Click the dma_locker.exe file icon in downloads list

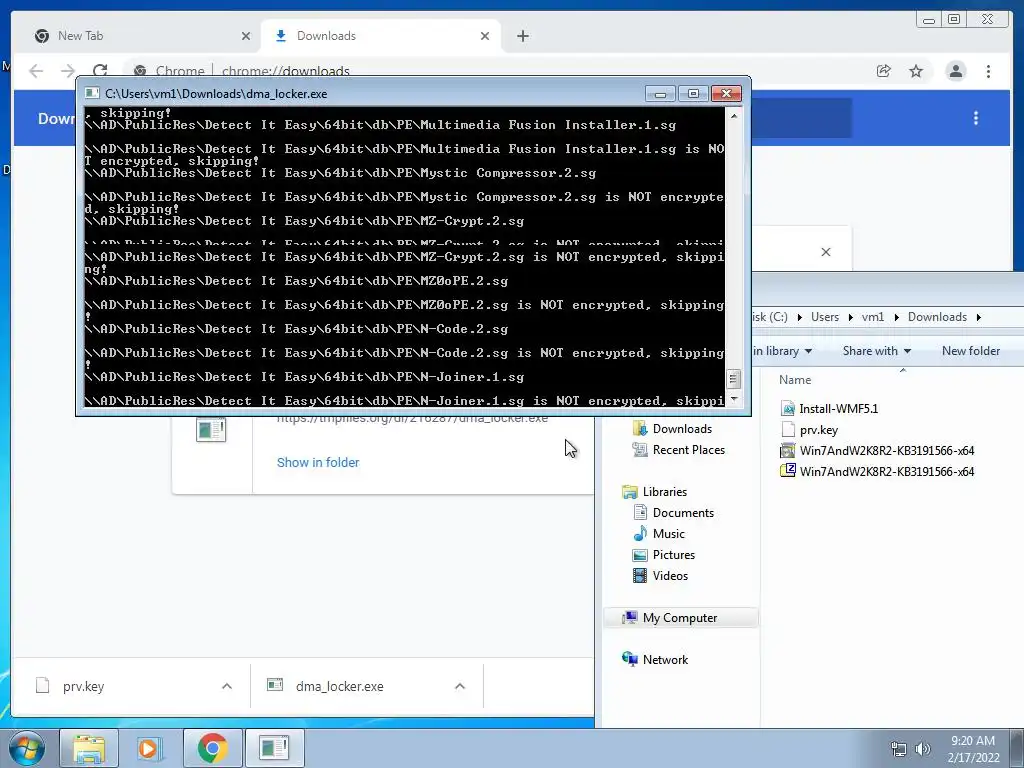(x=211, y=430)
